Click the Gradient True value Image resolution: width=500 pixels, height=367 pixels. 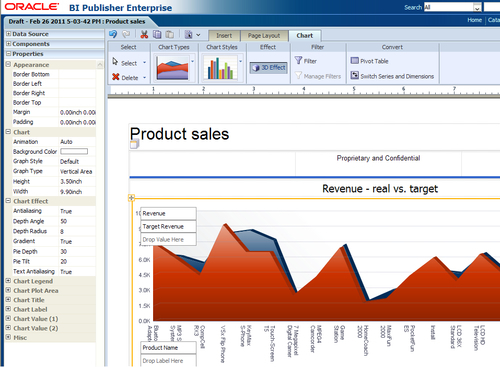(66, 241)
